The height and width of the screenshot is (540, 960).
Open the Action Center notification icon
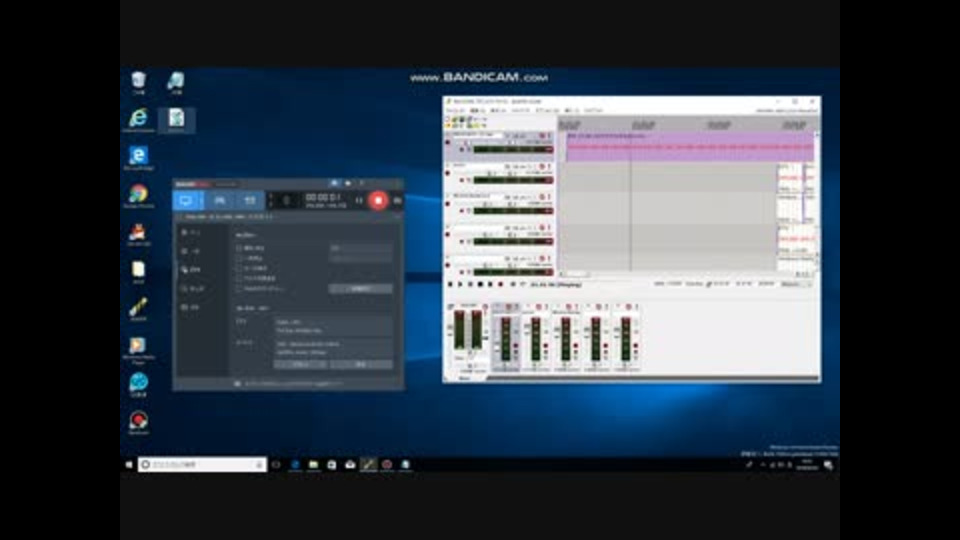(828, 465)
